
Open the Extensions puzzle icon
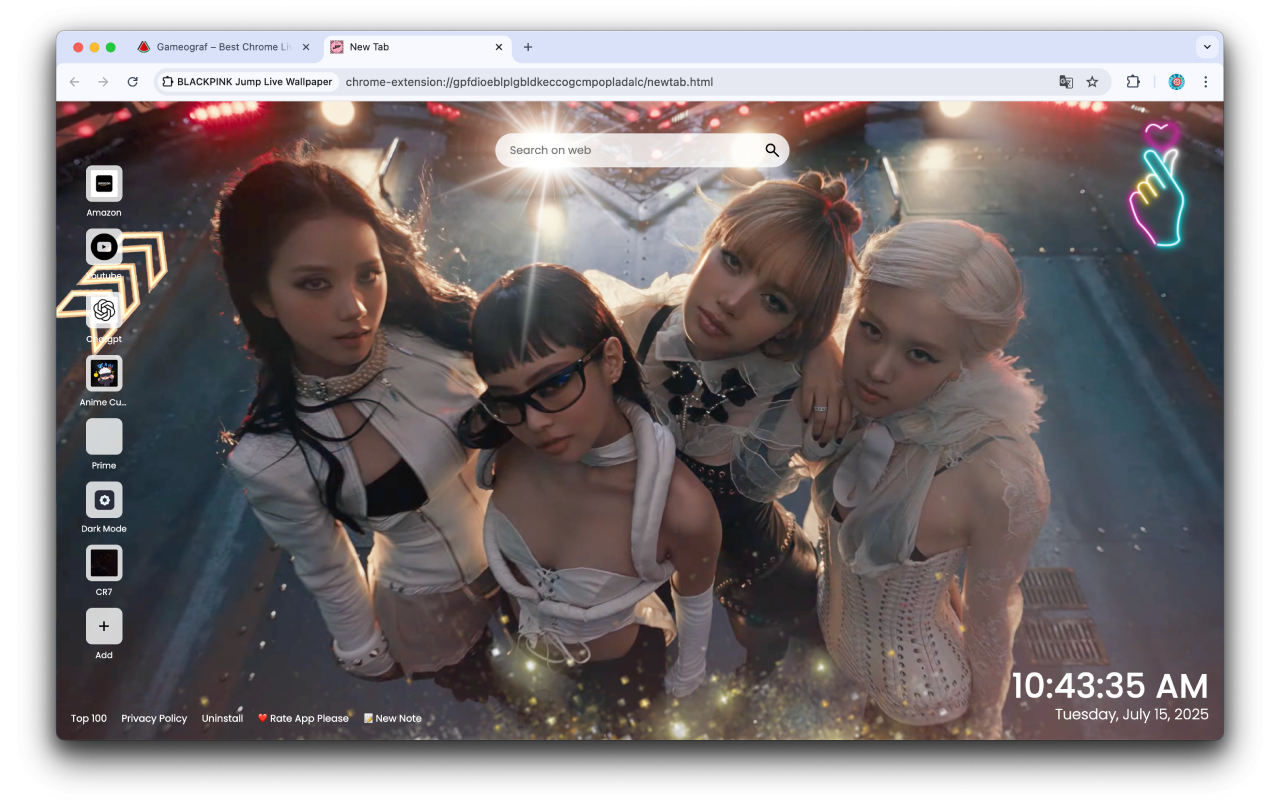(1133, 82)
